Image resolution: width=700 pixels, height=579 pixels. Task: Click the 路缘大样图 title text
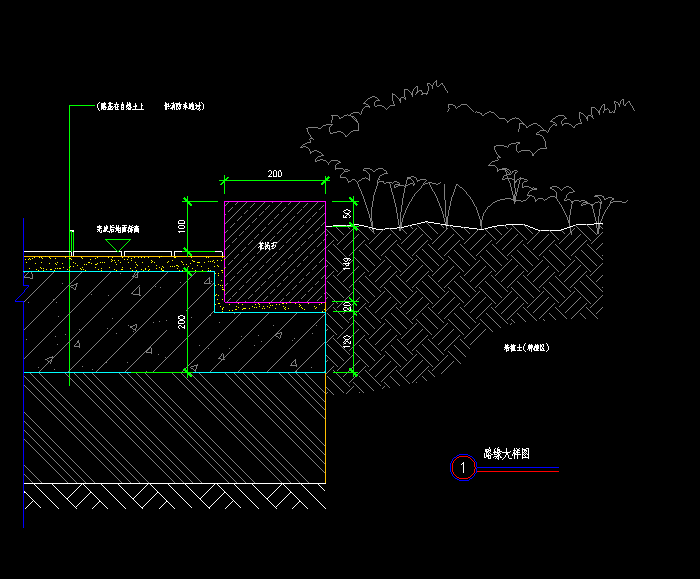(x=506, y=454)
